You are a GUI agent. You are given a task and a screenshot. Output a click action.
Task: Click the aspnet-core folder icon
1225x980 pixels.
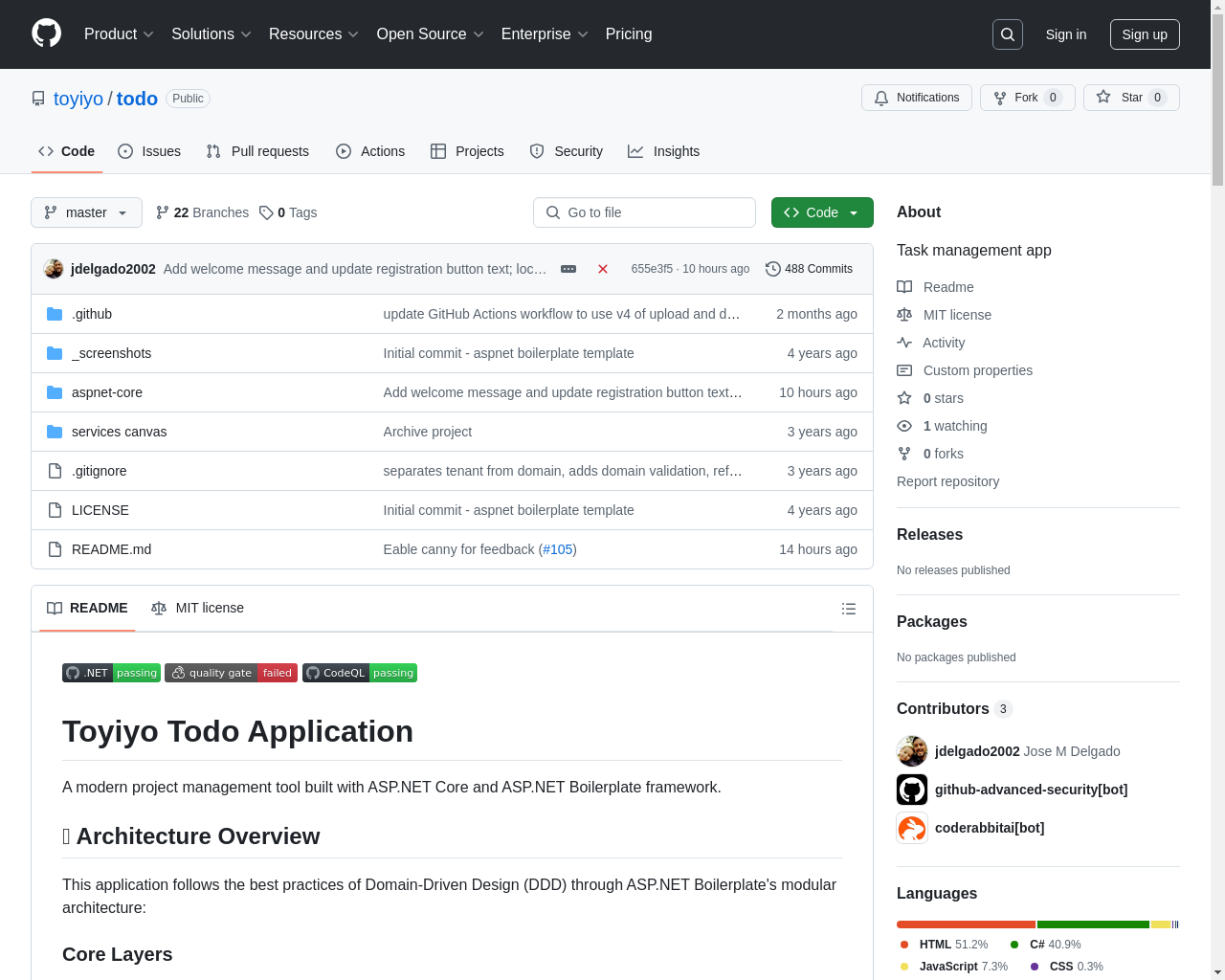click(x=55, y=392)
